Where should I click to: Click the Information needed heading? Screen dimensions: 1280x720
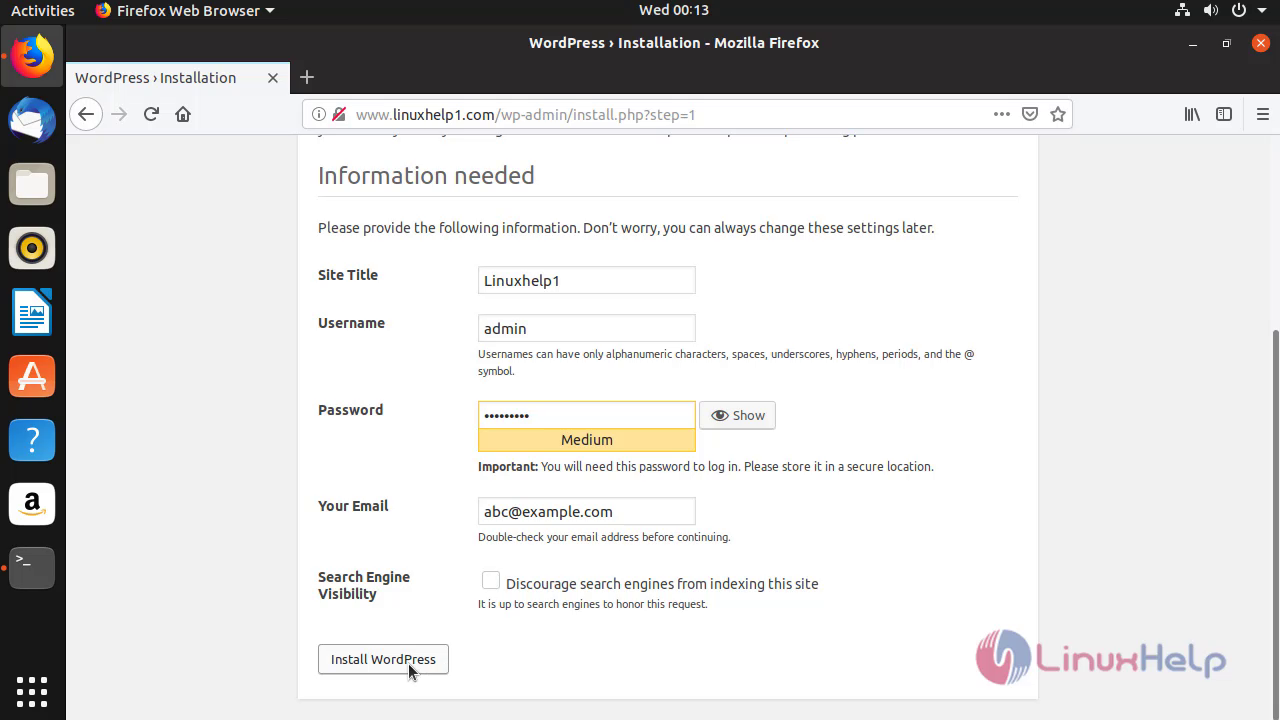(426, 175)
